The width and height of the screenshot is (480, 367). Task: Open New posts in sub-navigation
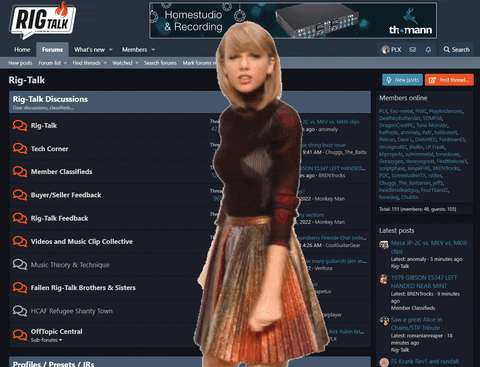point(20,63)
